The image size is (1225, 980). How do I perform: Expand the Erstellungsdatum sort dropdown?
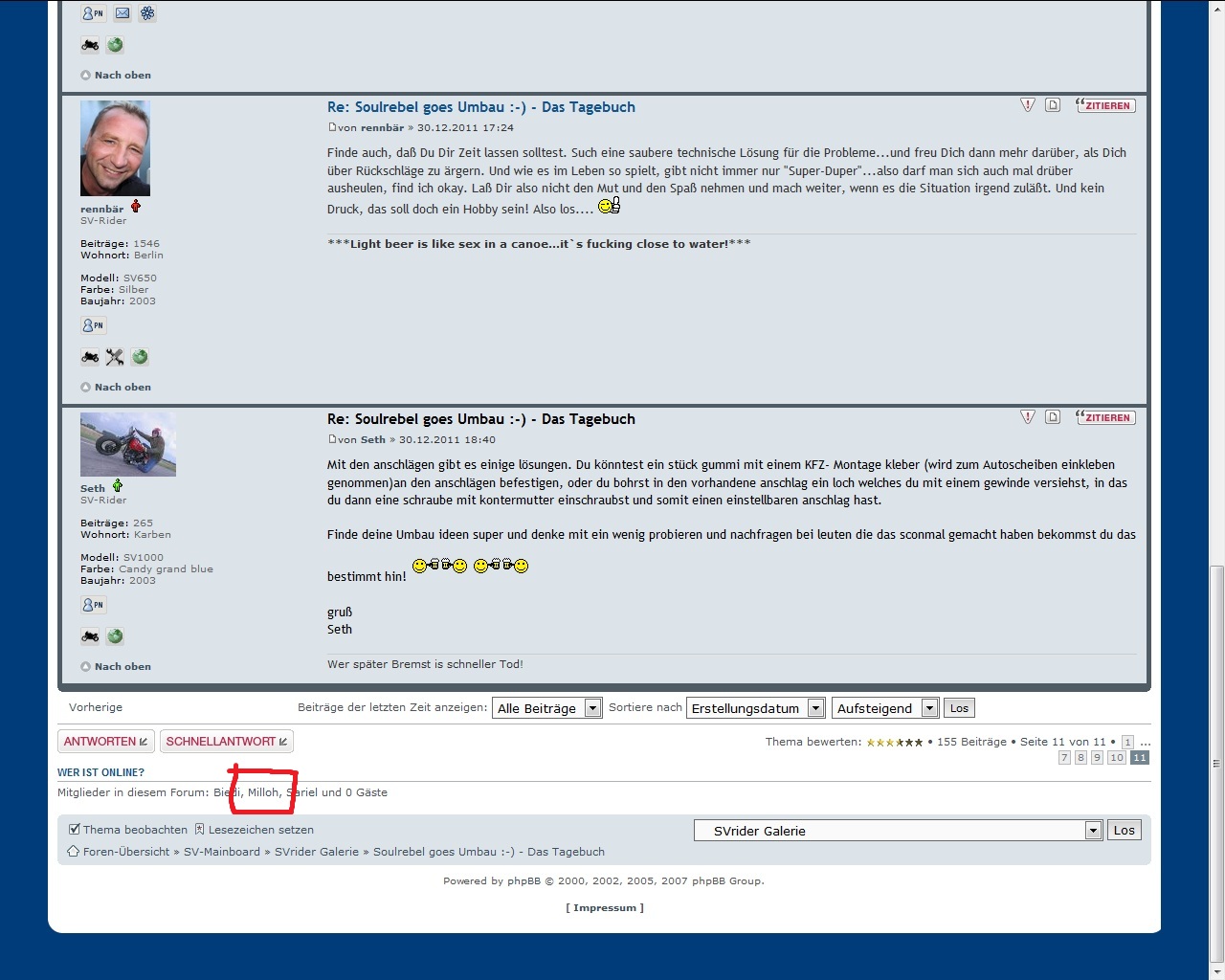pos(755,708)
